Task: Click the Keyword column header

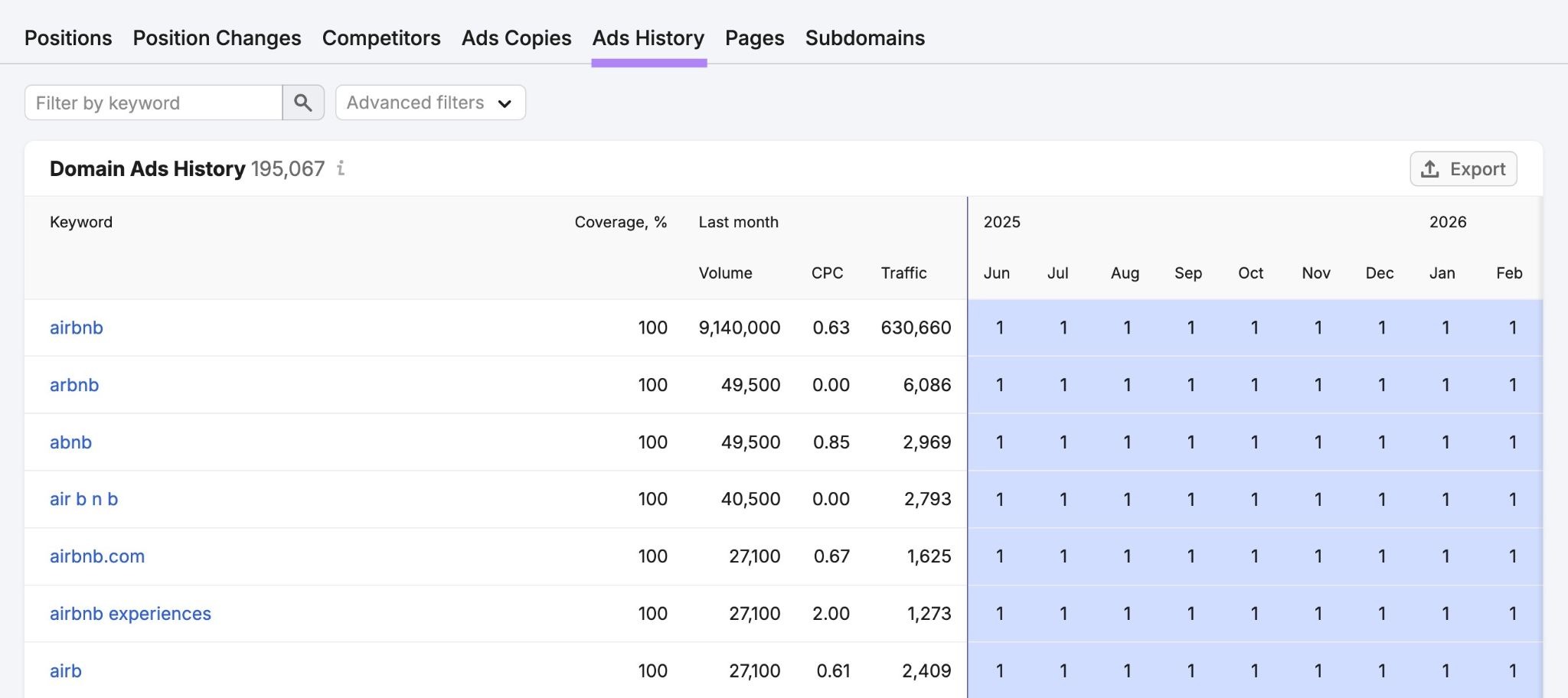Action: click(x=81, y=222)
